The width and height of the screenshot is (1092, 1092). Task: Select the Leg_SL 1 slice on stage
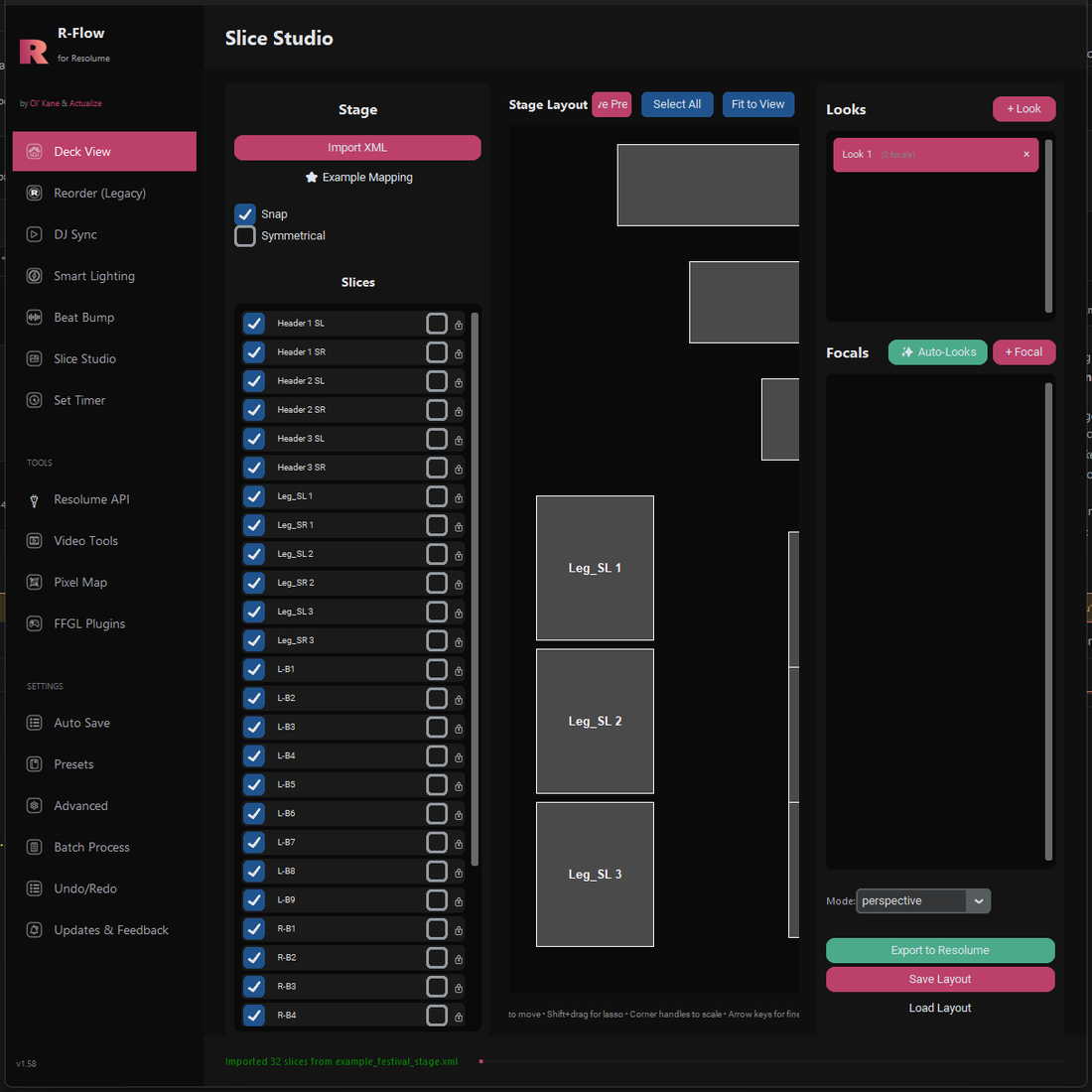tap(595, 568)
